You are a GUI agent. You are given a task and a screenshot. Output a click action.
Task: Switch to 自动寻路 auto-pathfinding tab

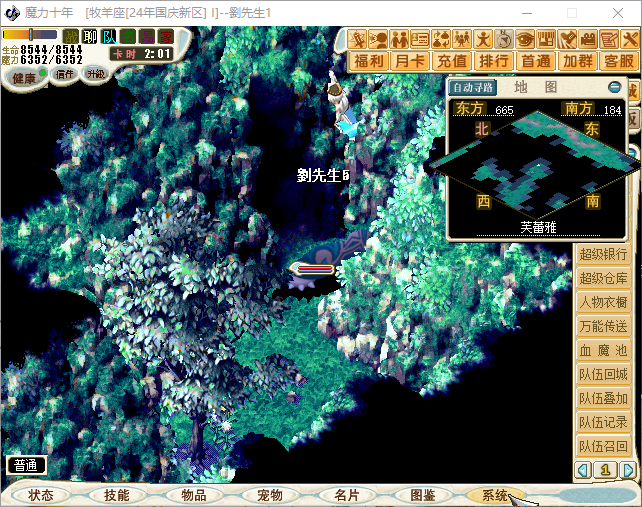point(473,87)
